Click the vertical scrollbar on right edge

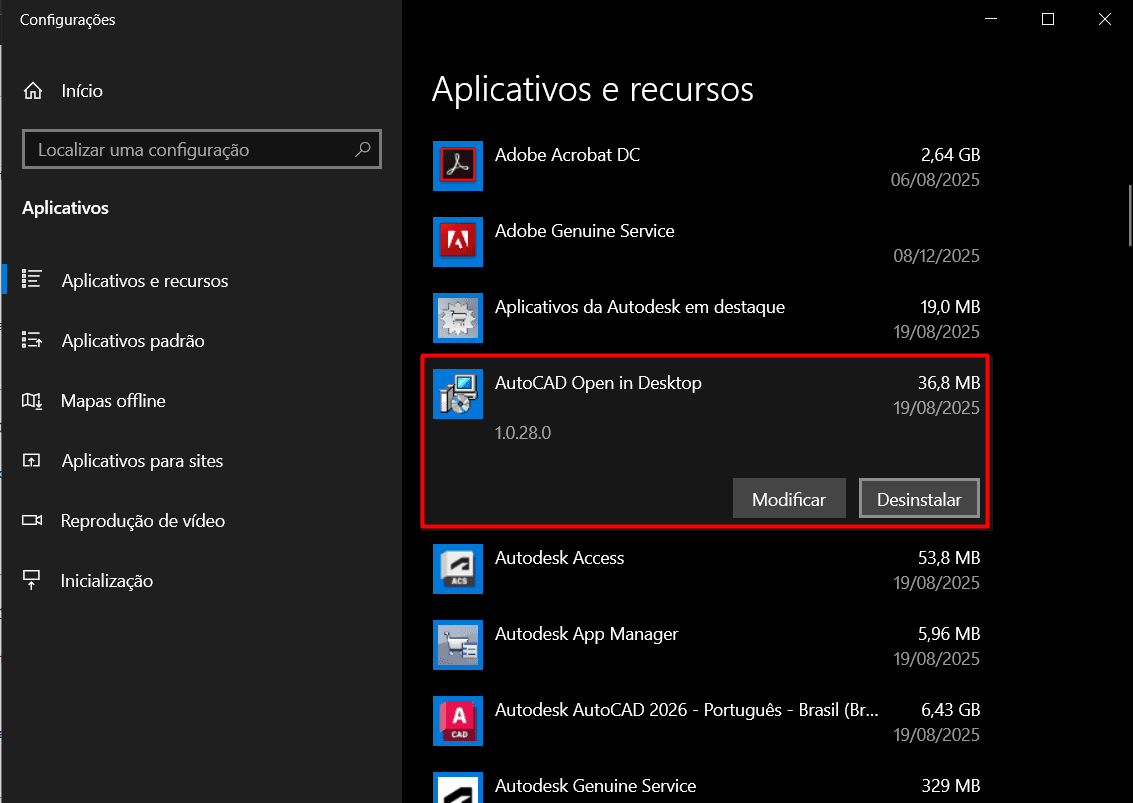tap(1128, 215)
